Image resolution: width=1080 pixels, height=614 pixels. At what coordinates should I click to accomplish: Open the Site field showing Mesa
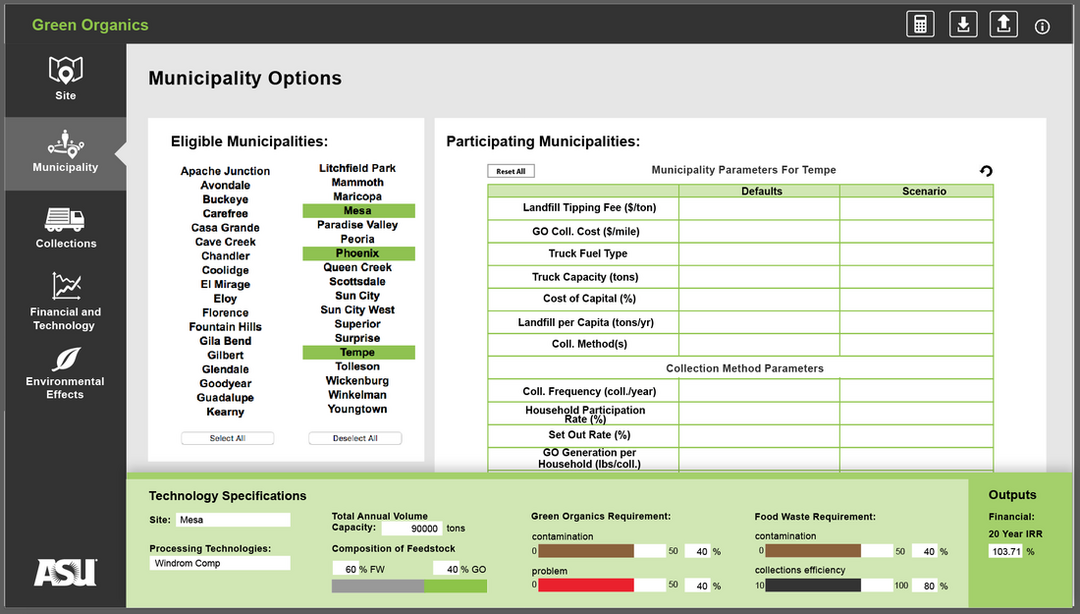232,520
